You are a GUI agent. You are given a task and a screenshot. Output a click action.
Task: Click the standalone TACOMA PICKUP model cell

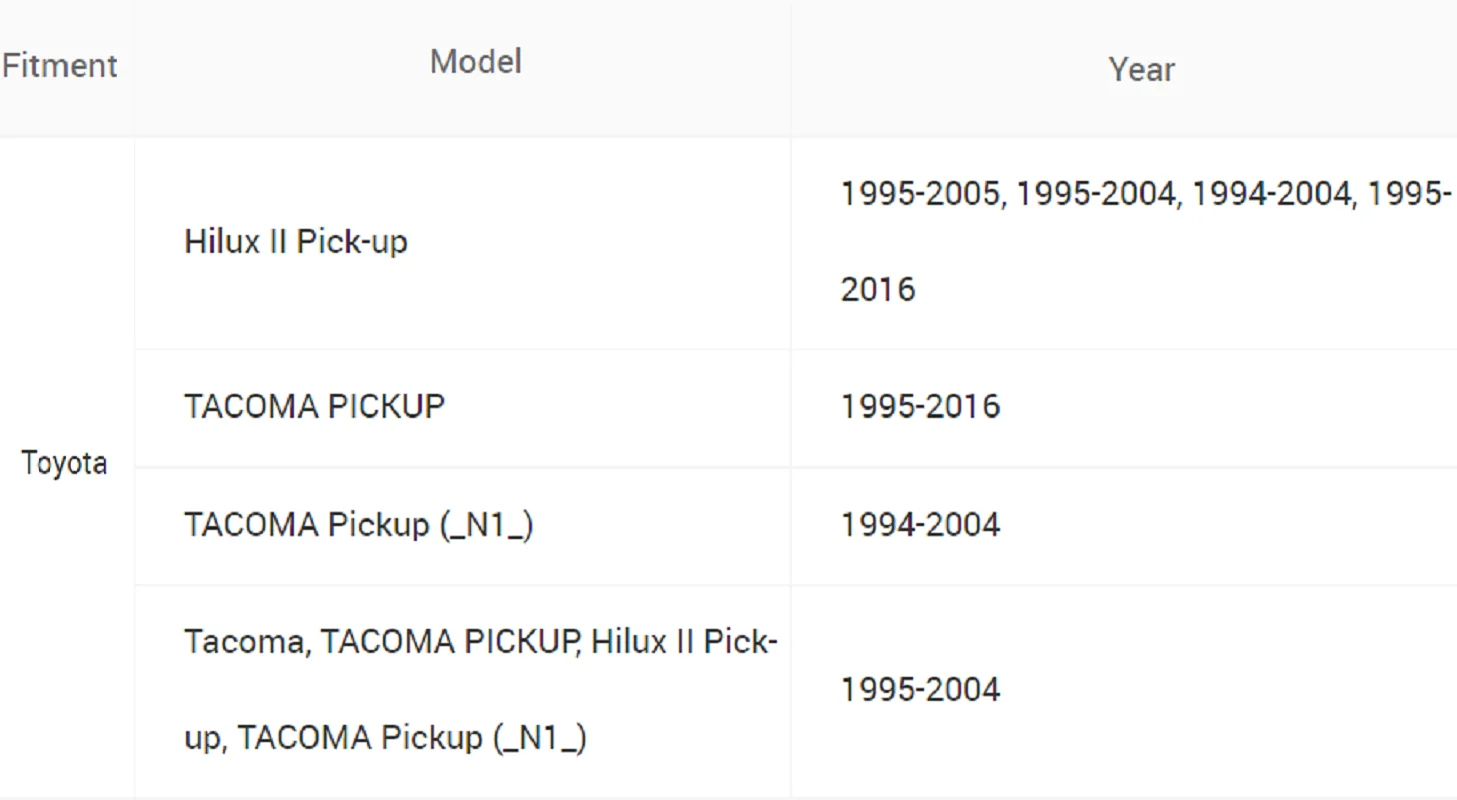coord(314,407)
